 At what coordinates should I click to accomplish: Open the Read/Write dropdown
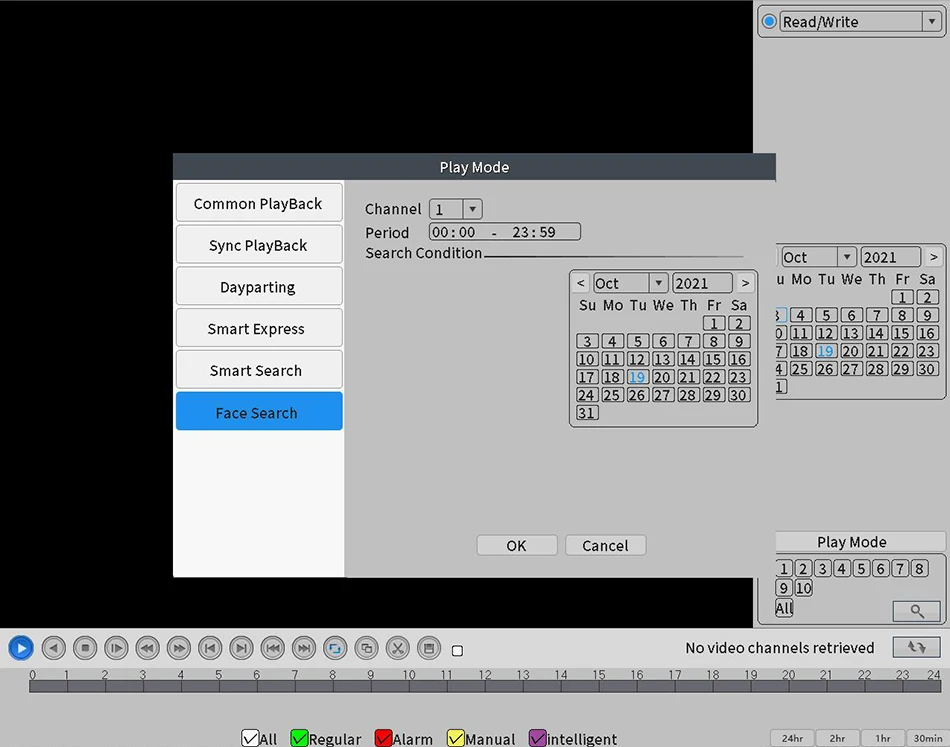[931, 21]
